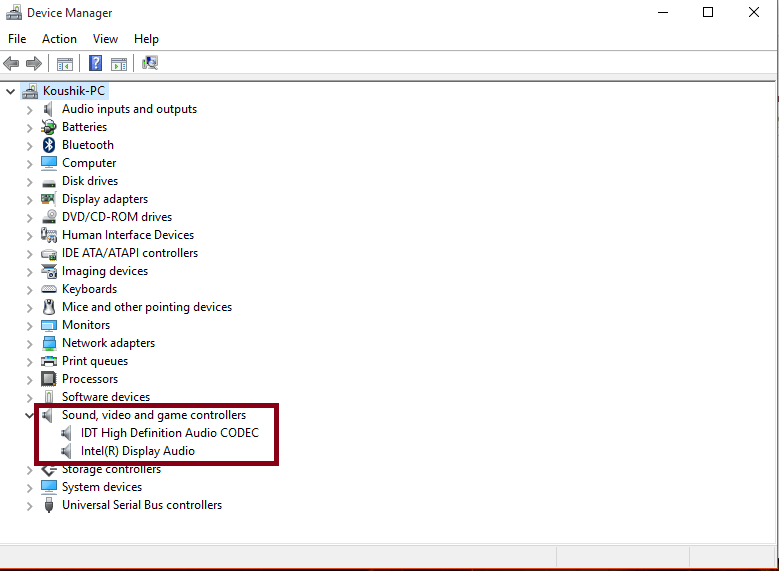Click Scan for hardware changes icon
Screen dimensions: 779x571
point(150,63)
